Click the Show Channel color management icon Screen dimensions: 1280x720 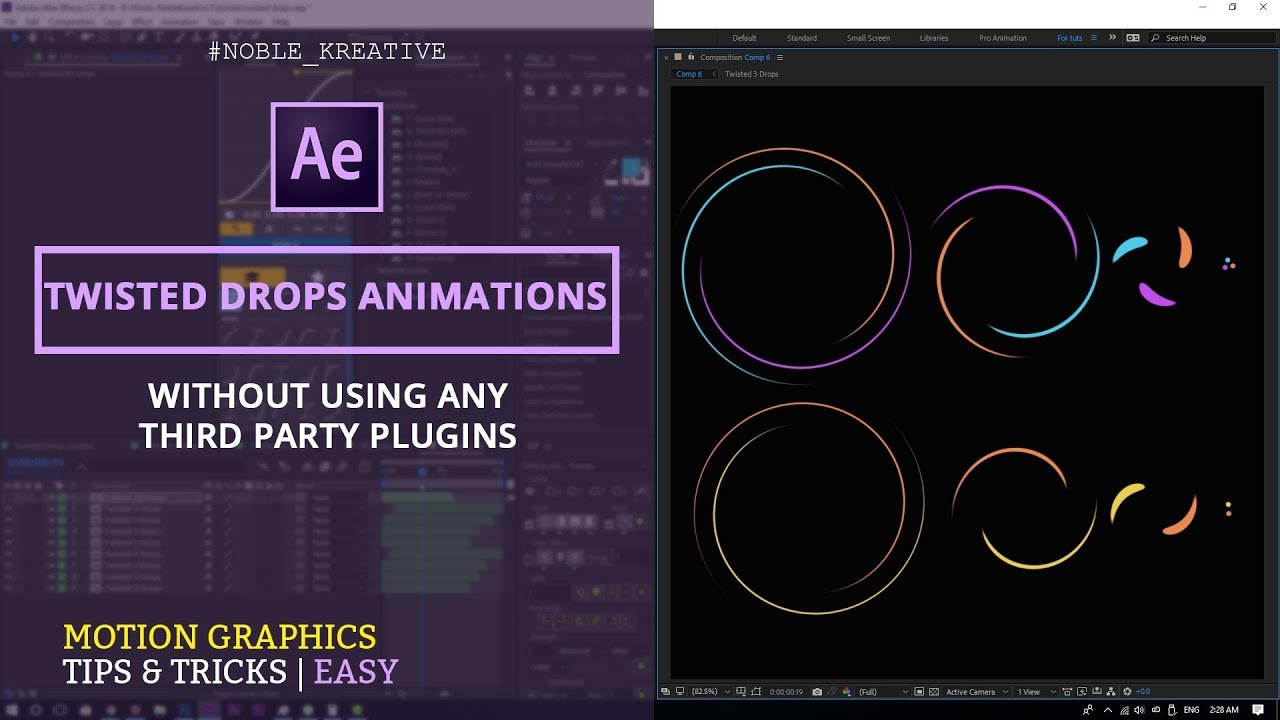pyautogui.click(x=847, y=692)
